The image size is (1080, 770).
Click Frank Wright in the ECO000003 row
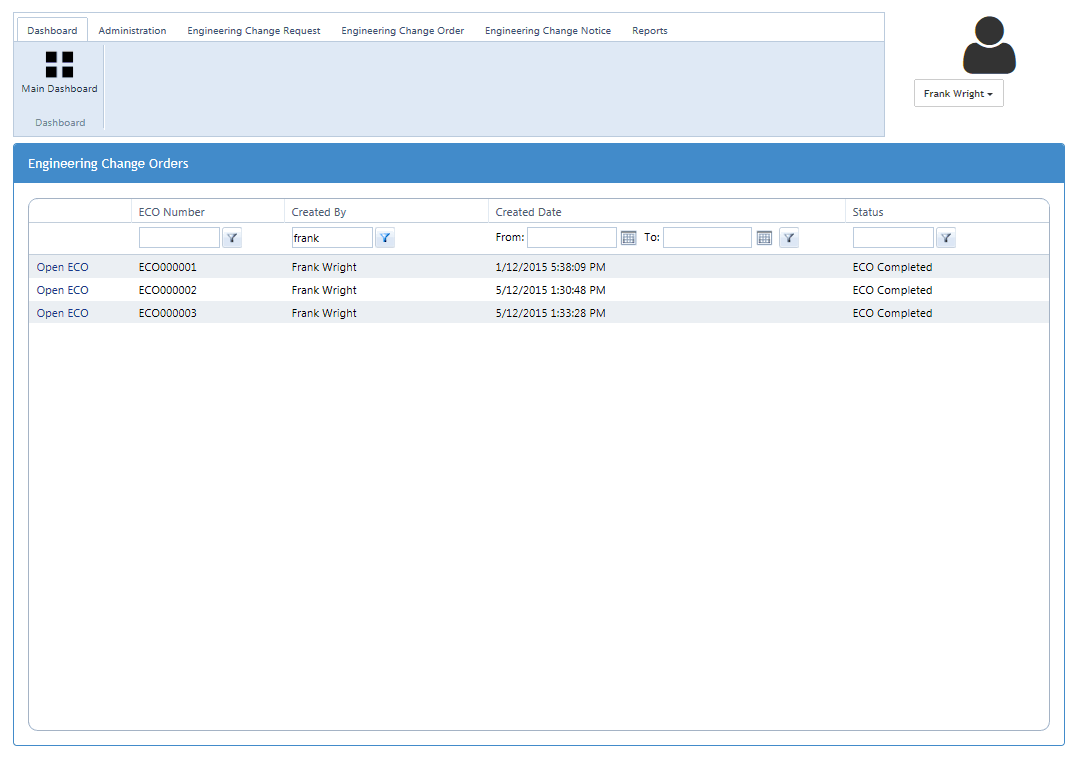(x=324, y=313)
